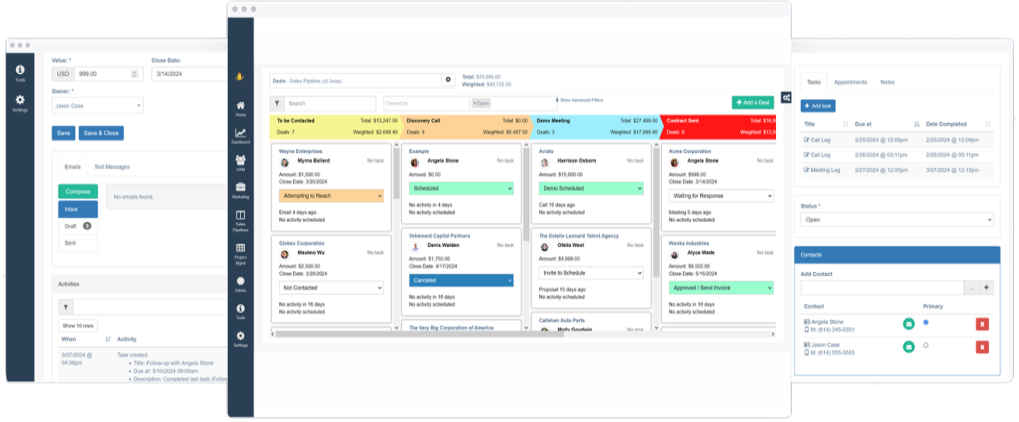The width and height of the screenshot is (1019, 422).
Task: Click the plus icon beside Add Contact field
Action: click(x=987, y=287)
